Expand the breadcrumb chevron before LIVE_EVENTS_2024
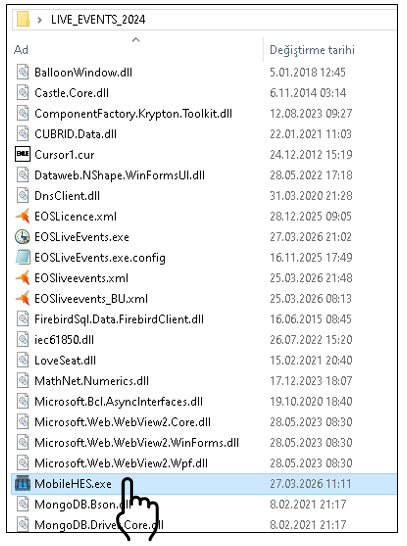Screen dimensions: 407x546 tap(40, 20)
